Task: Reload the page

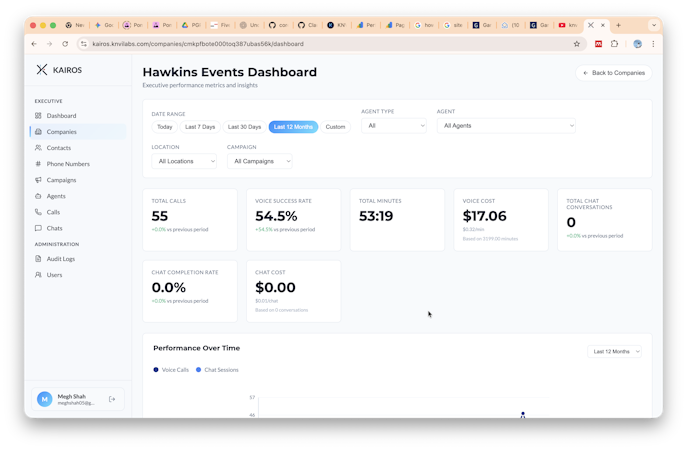Action: point(65,44)
